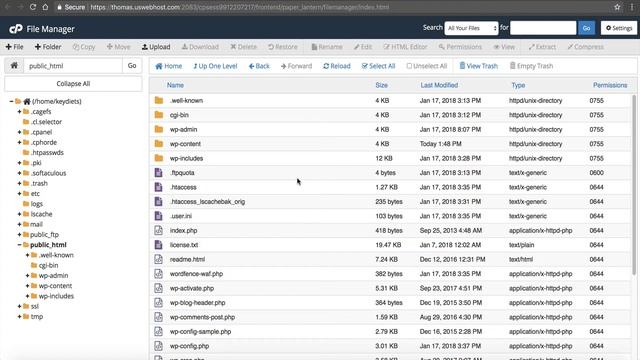Click the Restore toolbar button

coord(282,47)
